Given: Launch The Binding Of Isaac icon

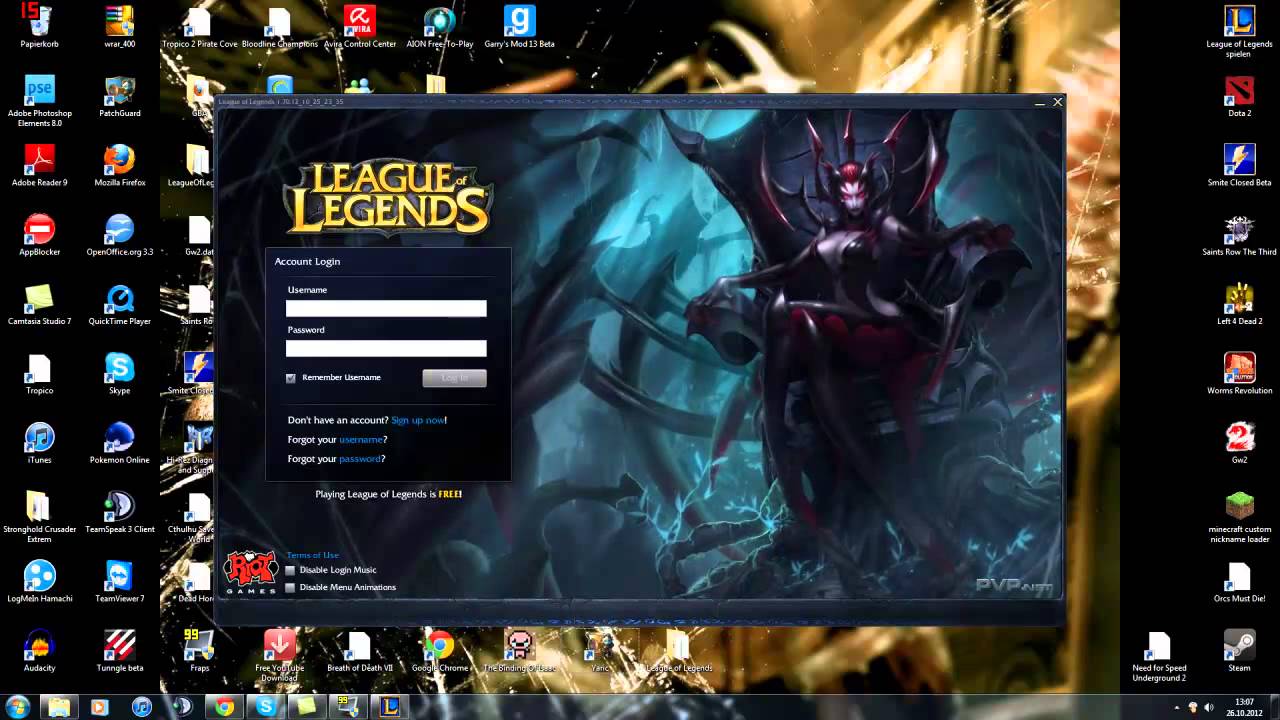Looking at the screenshot, I should click(x=519, y=650).
